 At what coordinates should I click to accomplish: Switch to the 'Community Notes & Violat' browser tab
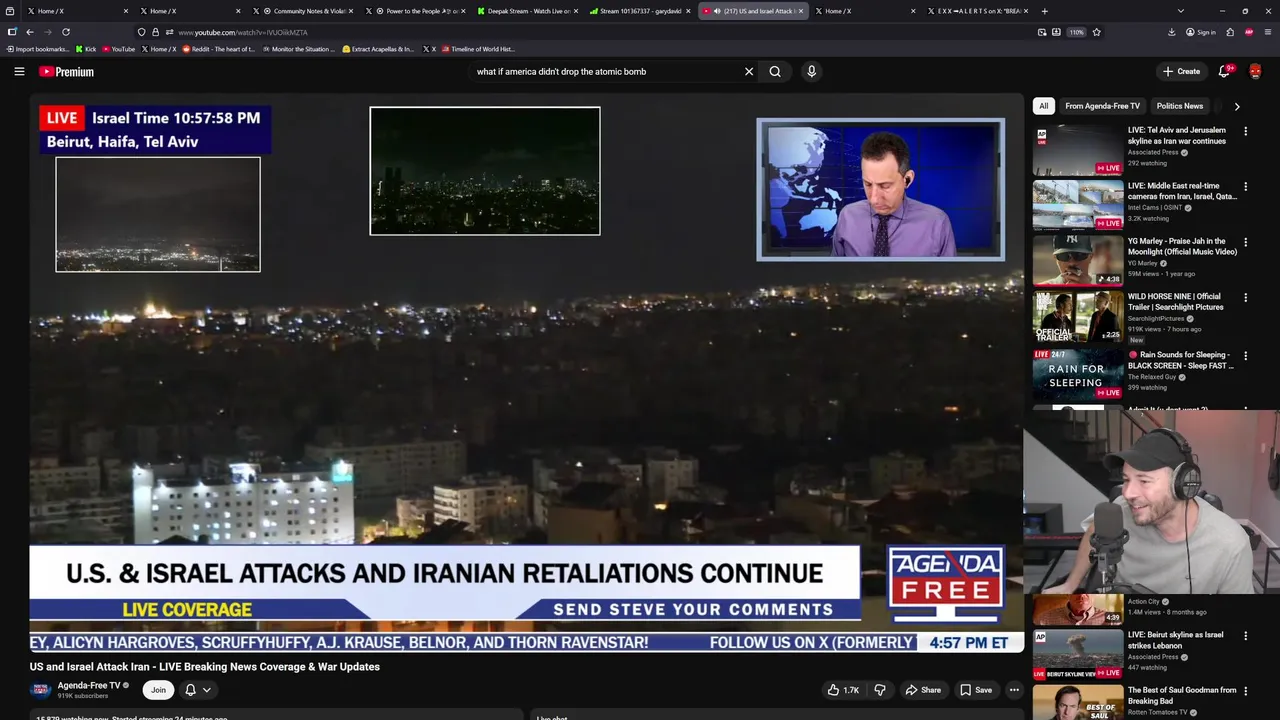[x=304, y=11]
